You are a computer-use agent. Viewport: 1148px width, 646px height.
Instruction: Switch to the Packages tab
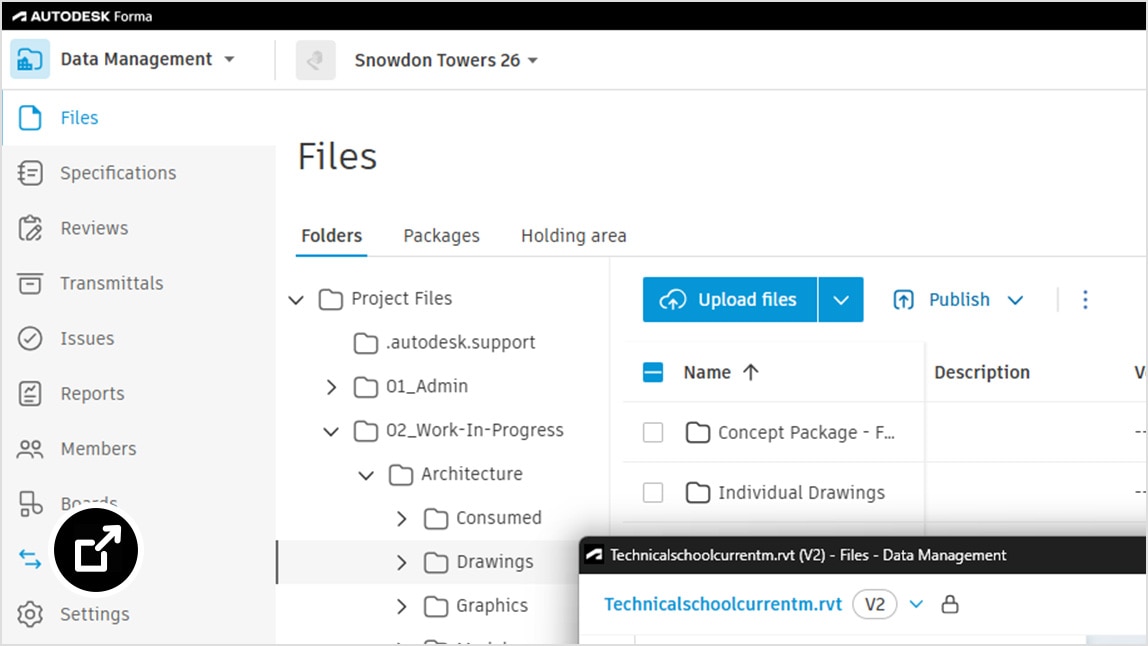(x=441, y=236)
